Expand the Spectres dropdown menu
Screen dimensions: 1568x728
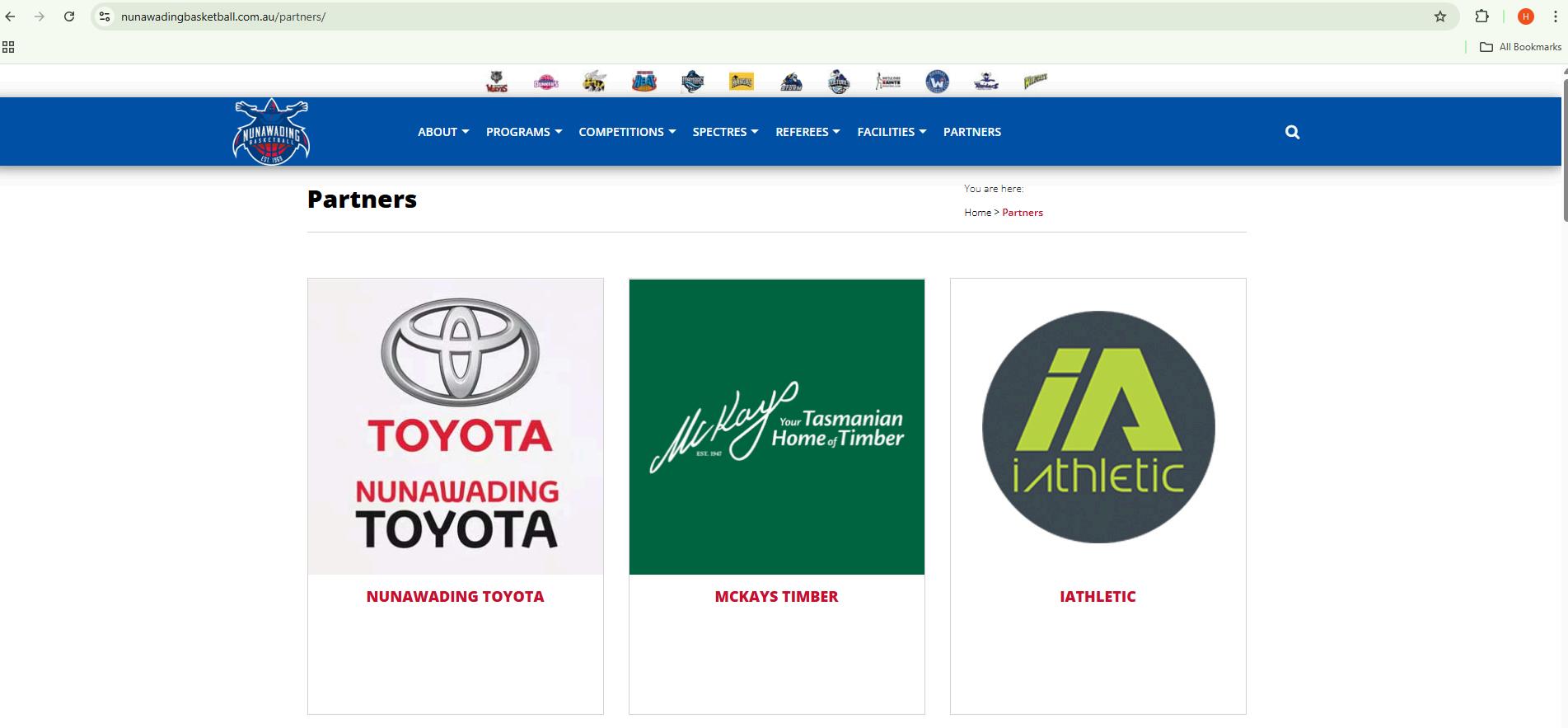(726, 132)
